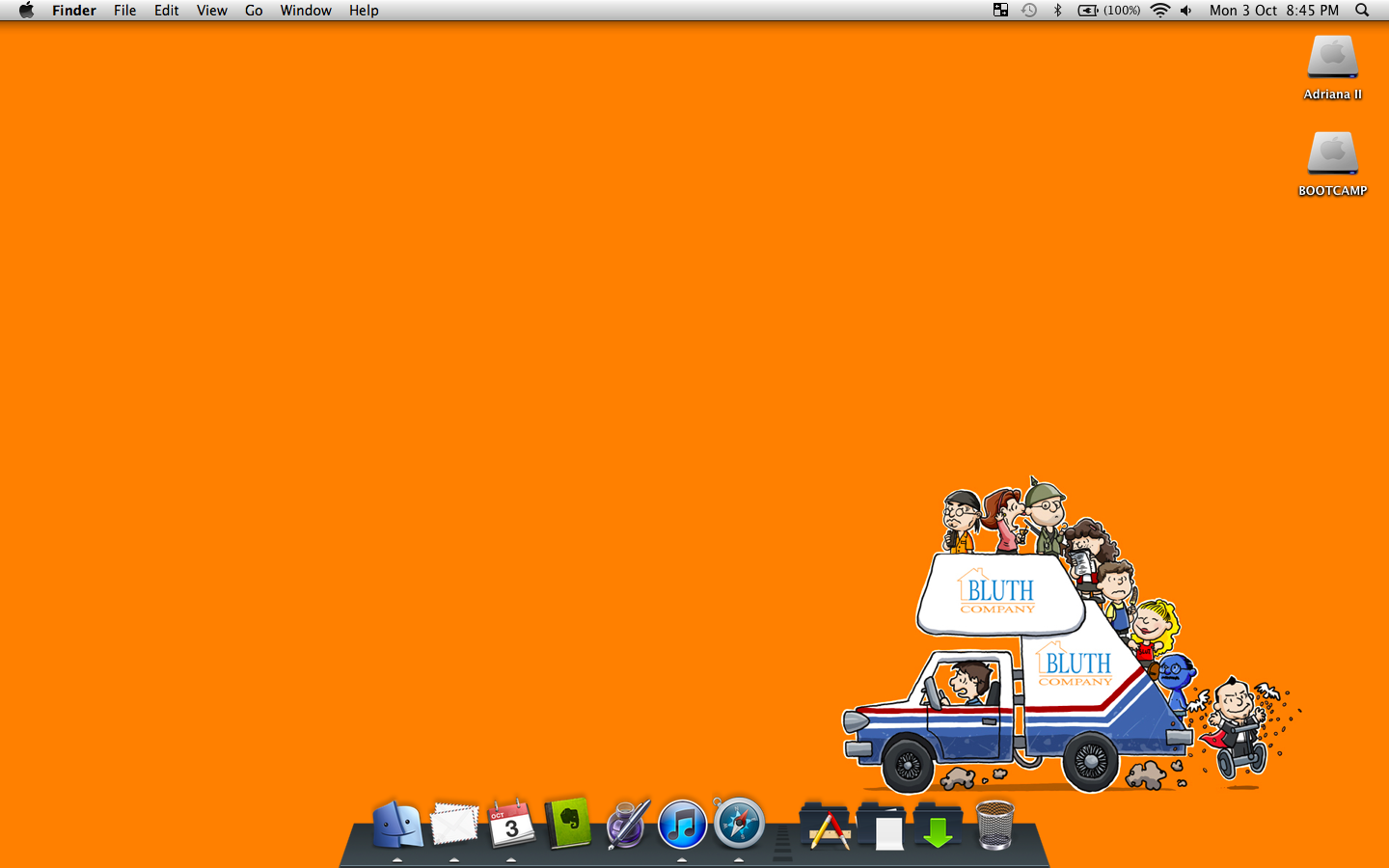Open Safari compass icon

[739, 824]
